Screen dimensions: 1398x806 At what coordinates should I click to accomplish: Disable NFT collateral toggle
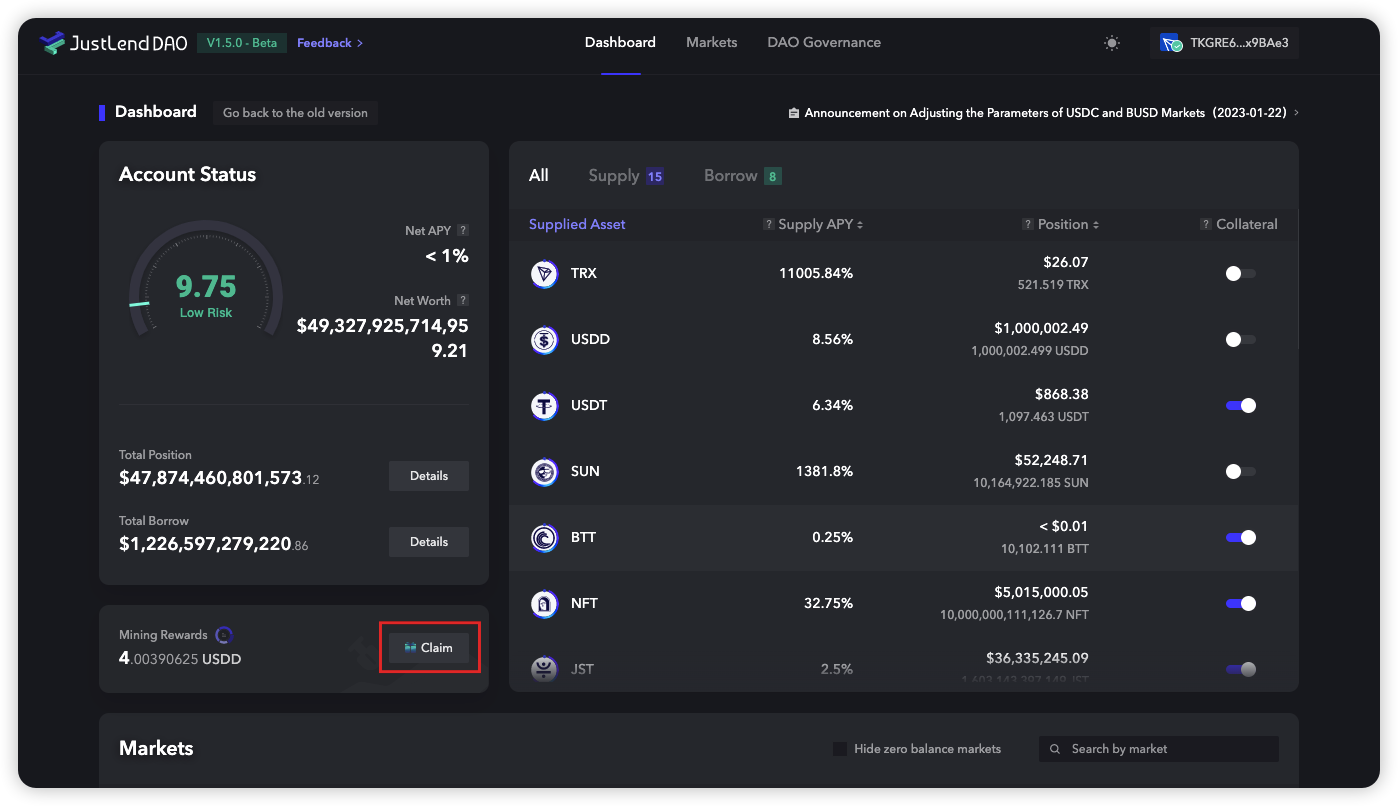[x=1241, y=603]
